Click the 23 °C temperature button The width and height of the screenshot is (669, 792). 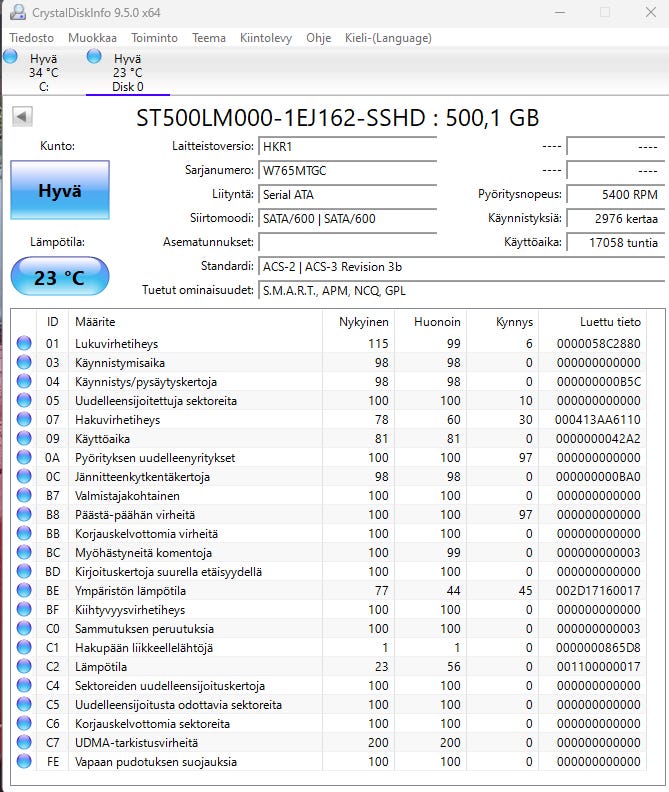[x=59, y=277]
